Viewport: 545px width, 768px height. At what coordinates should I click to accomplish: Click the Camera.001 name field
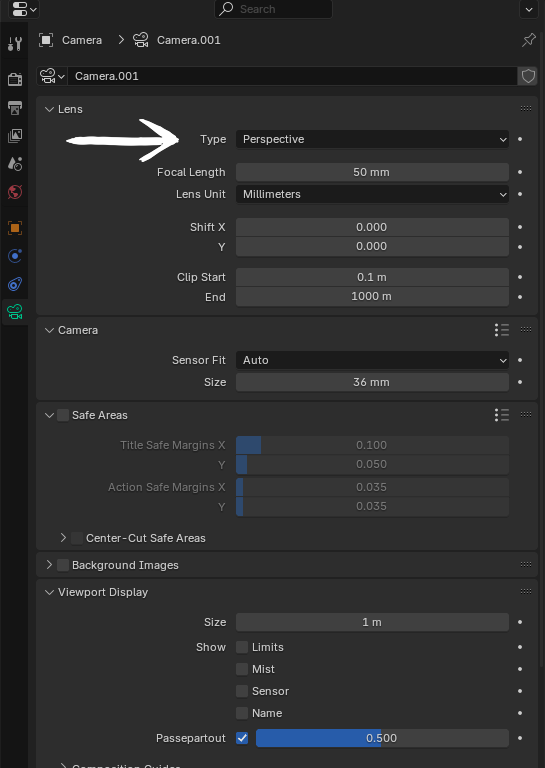pyautogui.click(x=292, y=76)
